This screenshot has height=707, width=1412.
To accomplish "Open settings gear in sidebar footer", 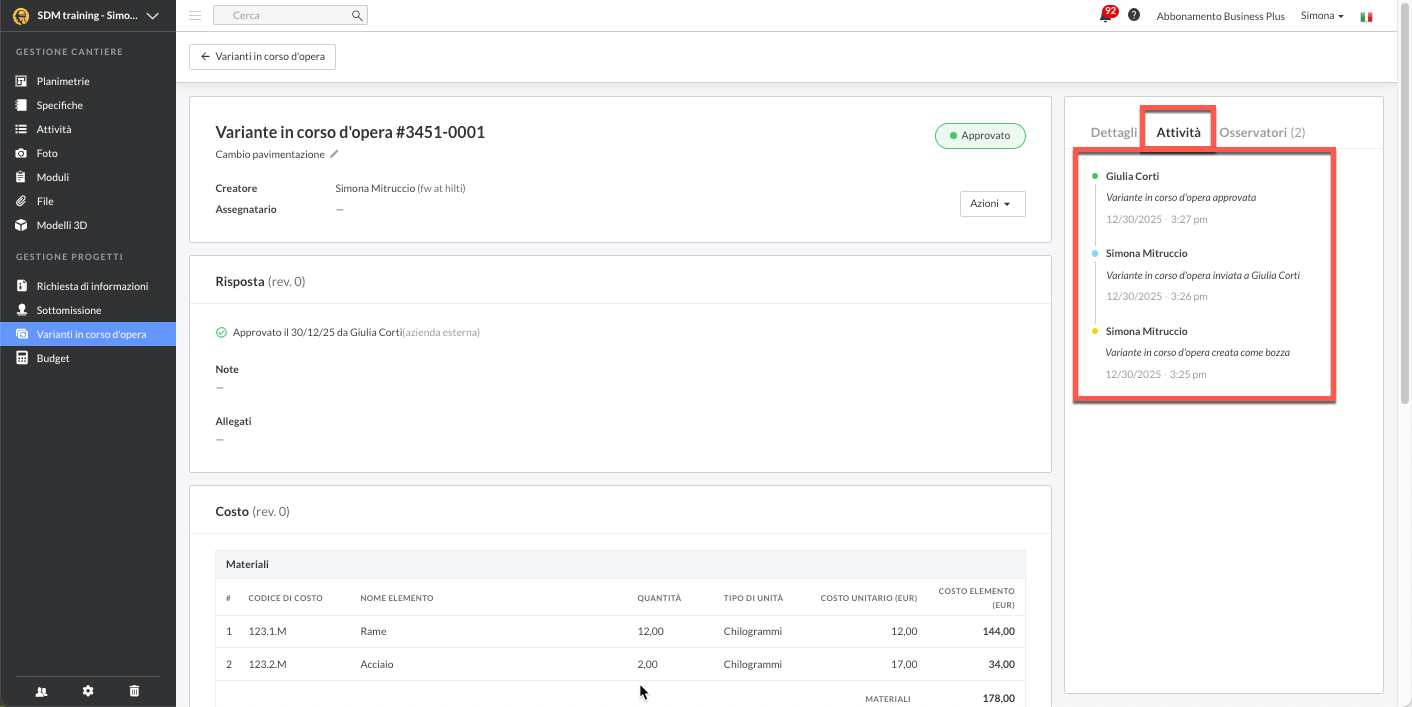I will coord(88,691).
